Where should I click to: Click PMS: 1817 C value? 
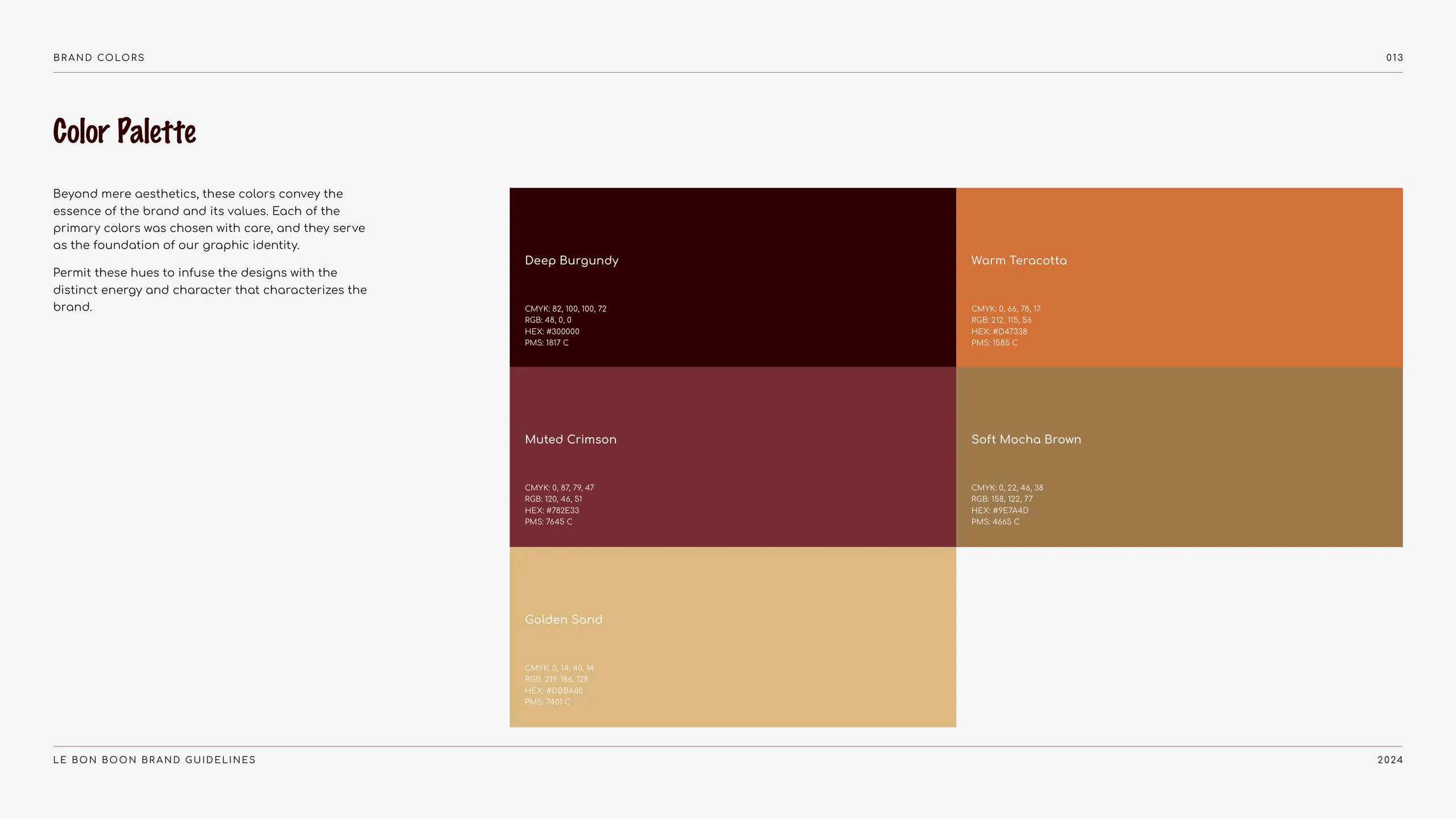547,343
